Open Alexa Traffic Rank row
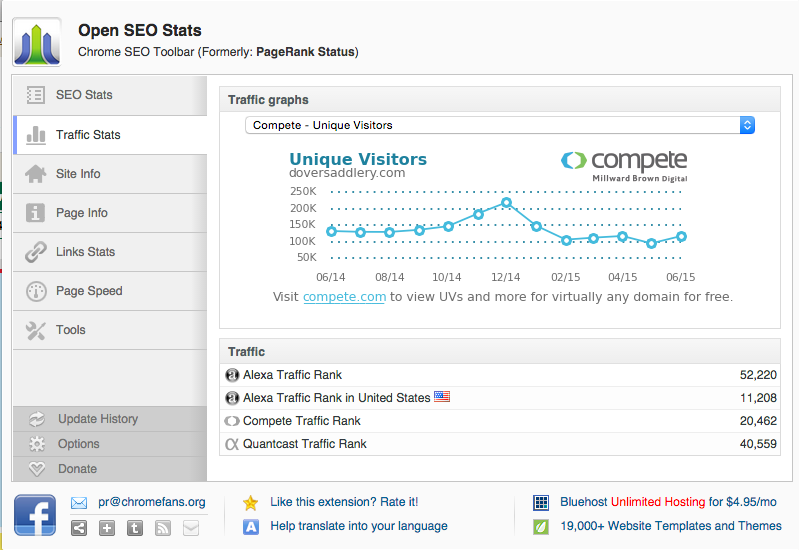Viewport: 799px width, 550px height. tap(500, 375)
